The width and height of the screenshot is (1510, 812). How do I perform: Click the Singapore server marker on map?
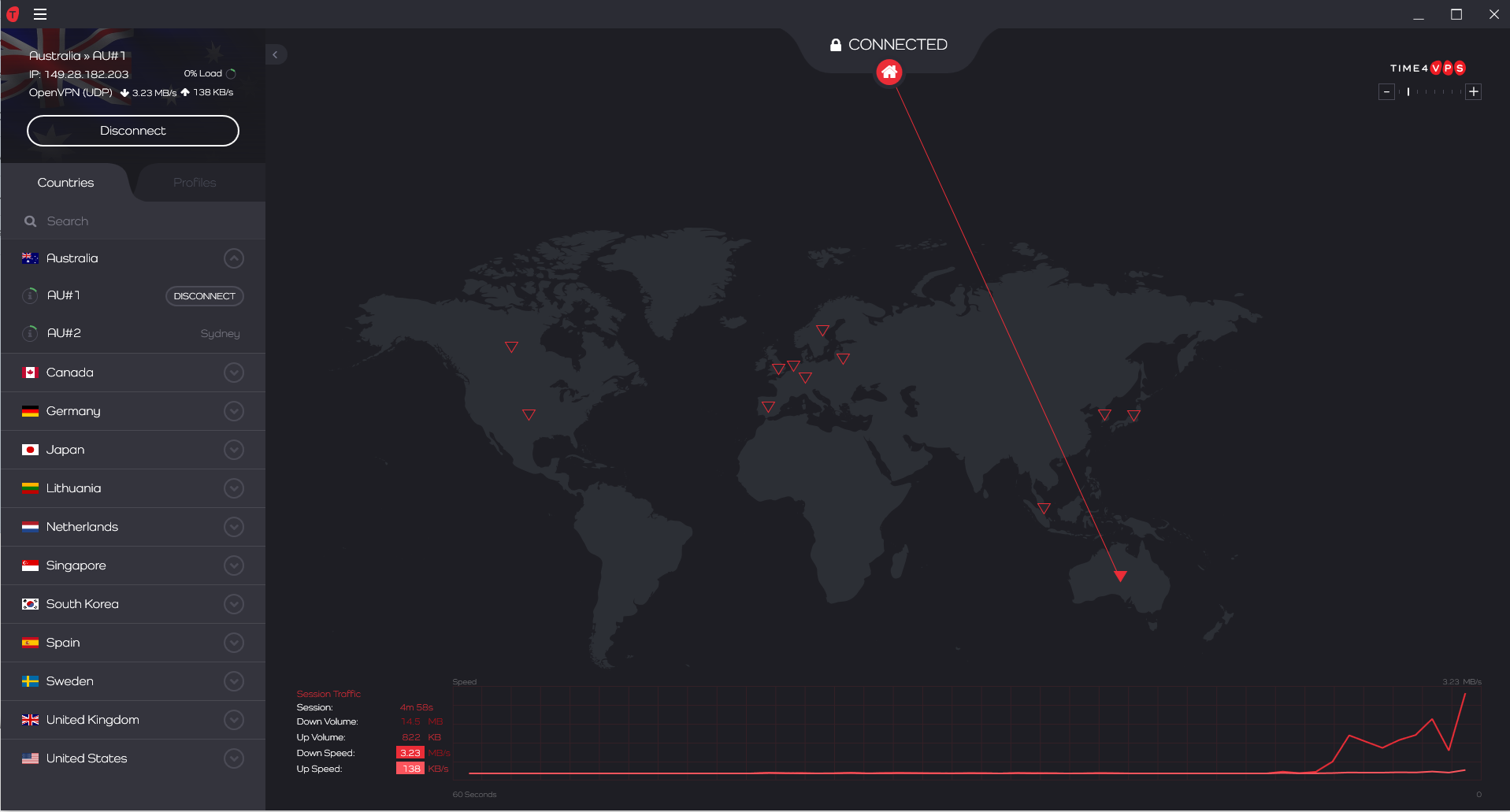[1044, 508]
